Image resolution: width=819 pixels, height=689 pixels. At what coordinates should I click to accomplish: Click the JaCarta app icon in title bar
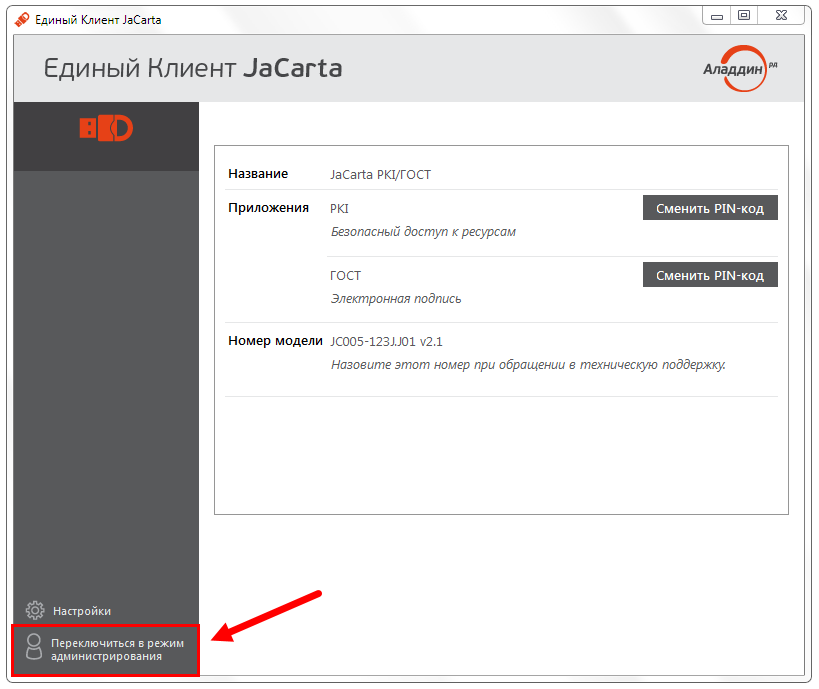pos(22,19)
